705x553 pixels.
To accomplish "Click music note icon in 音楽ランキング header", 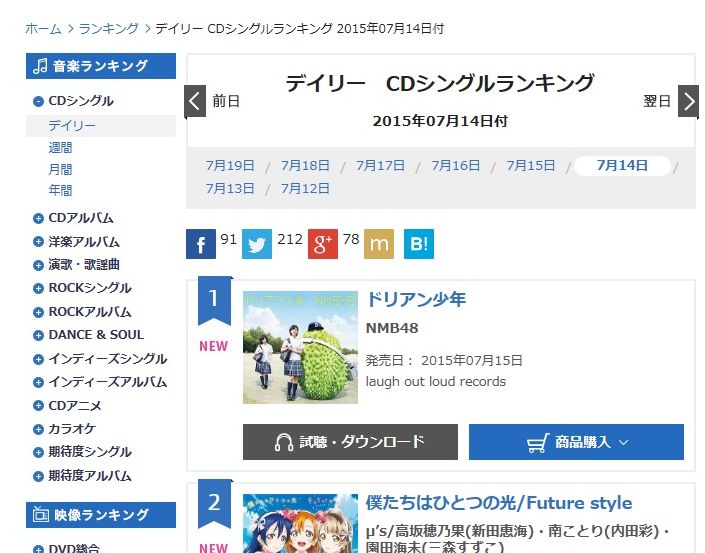I will pyautogui.click(x=40, y=66).
